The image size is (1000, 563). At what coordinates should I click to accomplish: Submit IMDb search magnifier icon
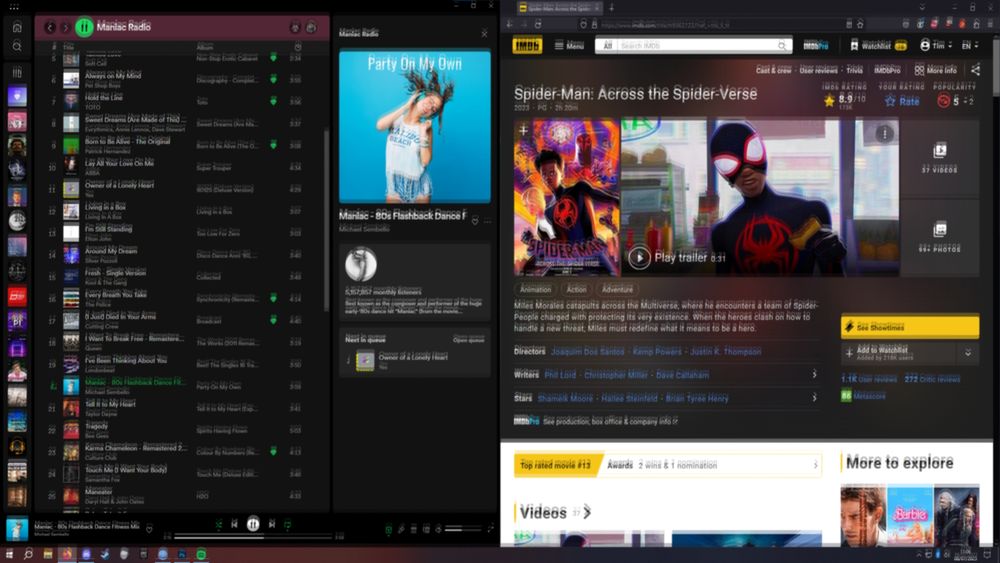coord(782,46)
